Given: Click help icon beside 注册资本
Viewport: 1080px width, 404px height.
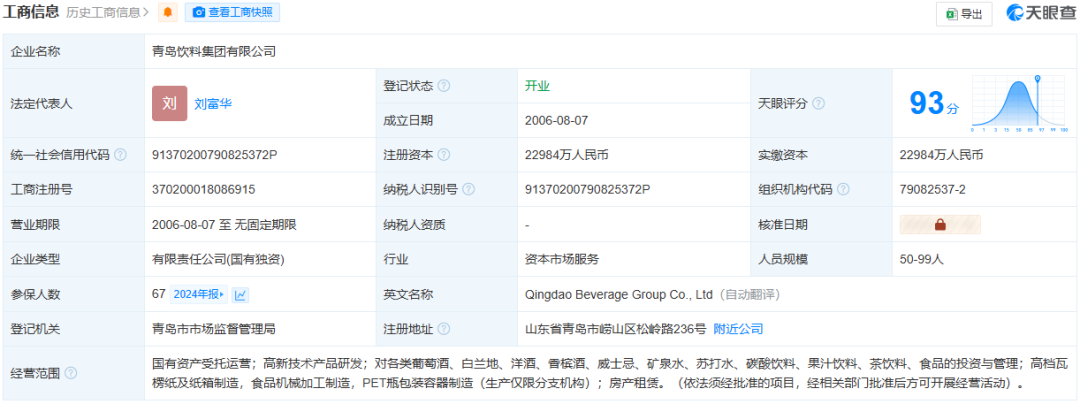Looking at the screenshot, I should [444, 155].
